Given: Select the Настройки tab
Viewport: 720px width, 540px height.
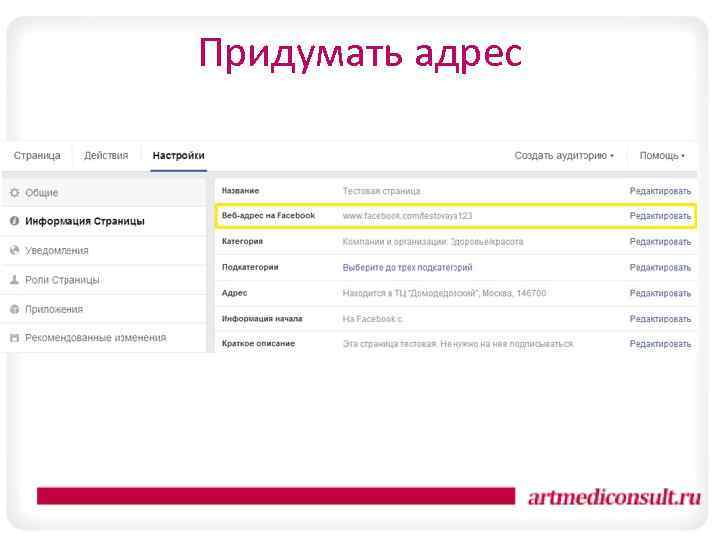Looking at the screenshot, I should point(179,156).
